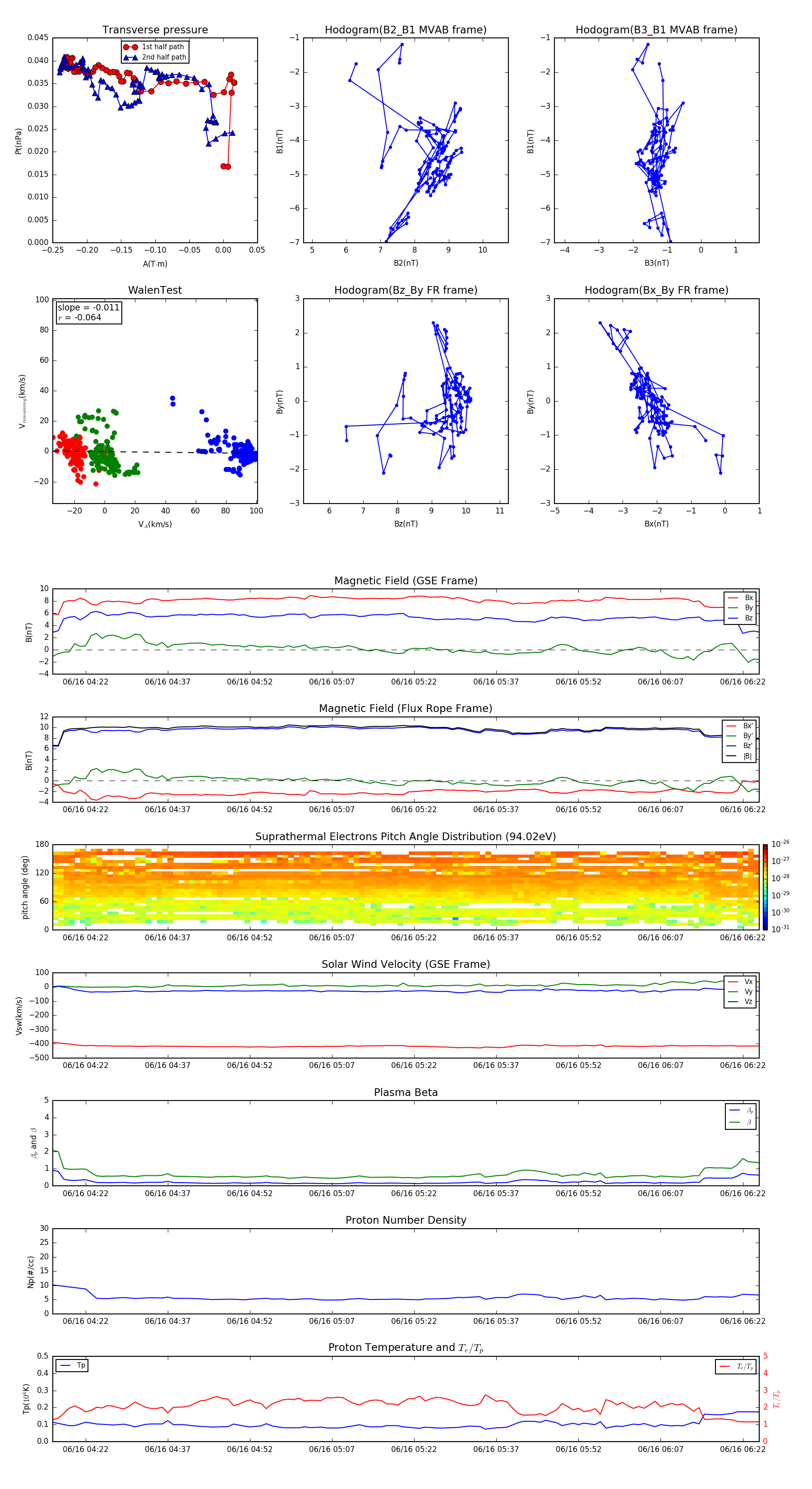The image size is (812, 1489).
Task: Click the "Bz(nT)" x-axis label
Action: 406,524
